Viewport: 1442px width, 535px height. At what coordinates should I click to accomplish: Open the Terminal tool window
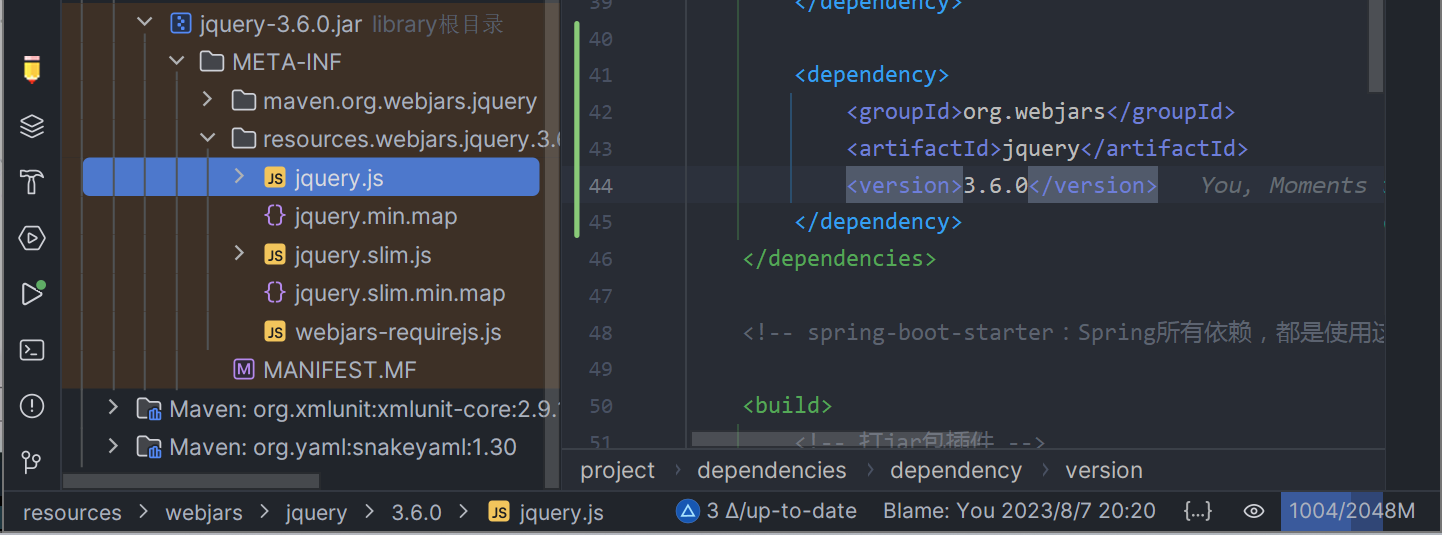(32, 350)
